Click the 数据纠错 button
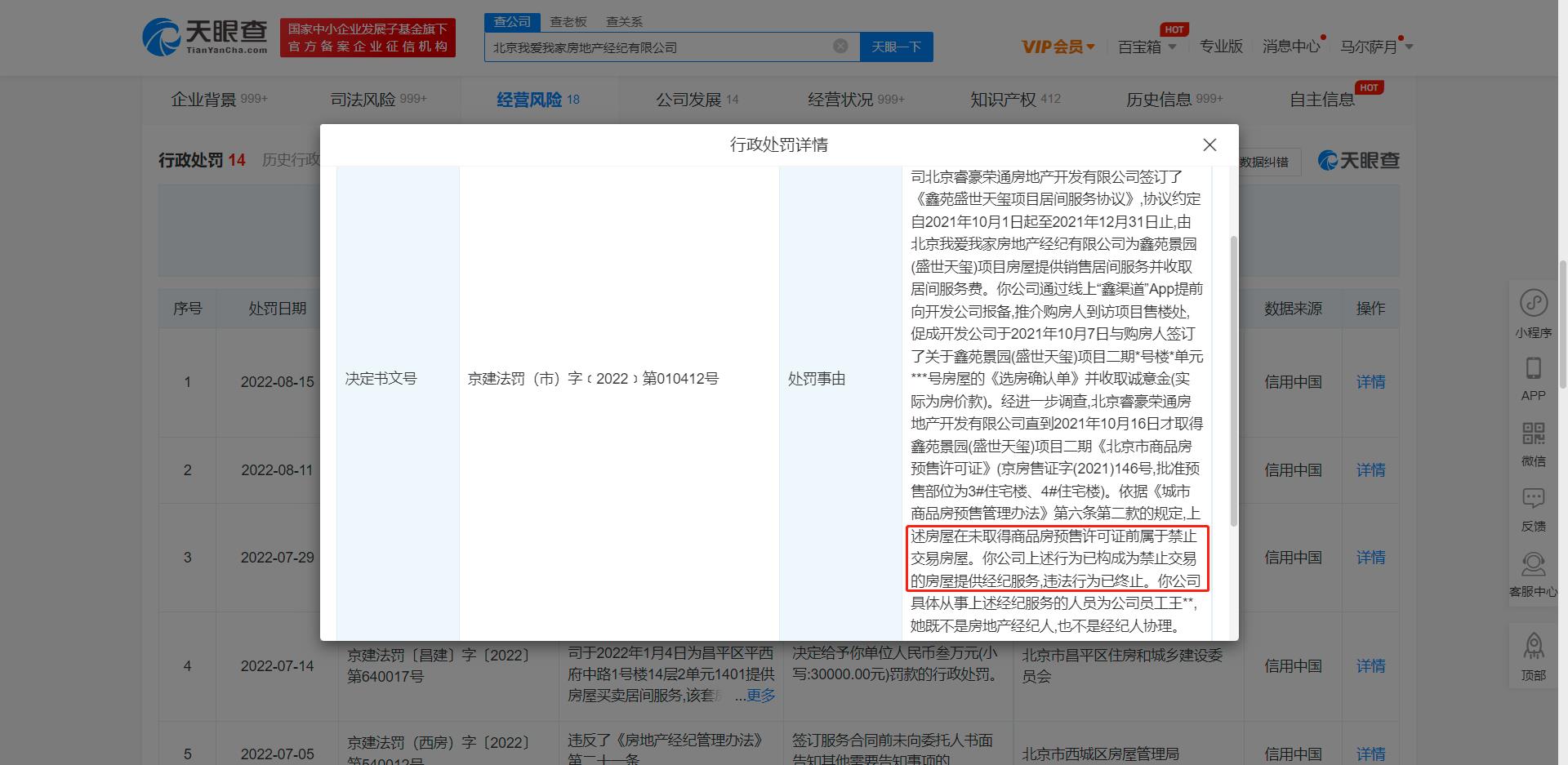The image size is (1568, 765). pos(1263,162)
